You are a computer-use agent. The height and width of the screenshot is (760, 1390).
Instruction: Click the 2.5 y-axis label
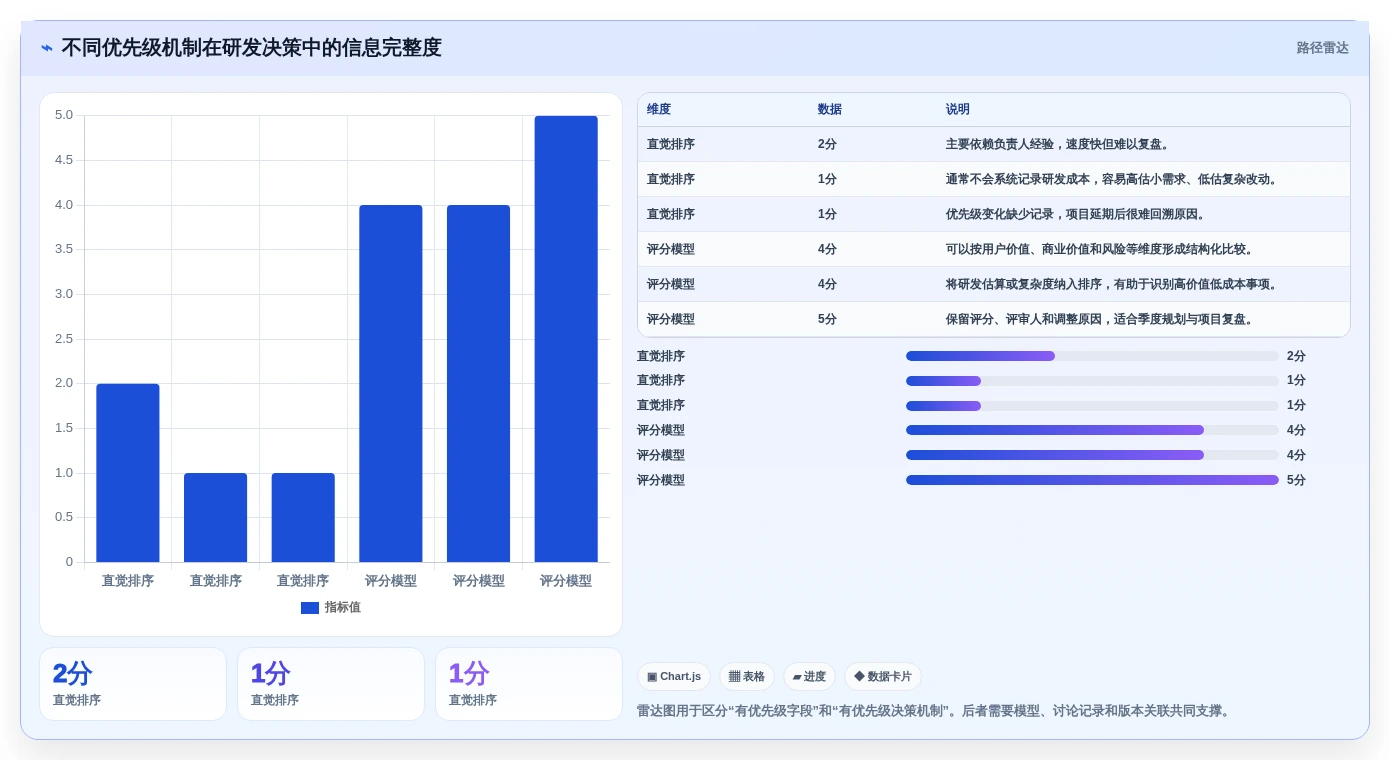(64, 339)
